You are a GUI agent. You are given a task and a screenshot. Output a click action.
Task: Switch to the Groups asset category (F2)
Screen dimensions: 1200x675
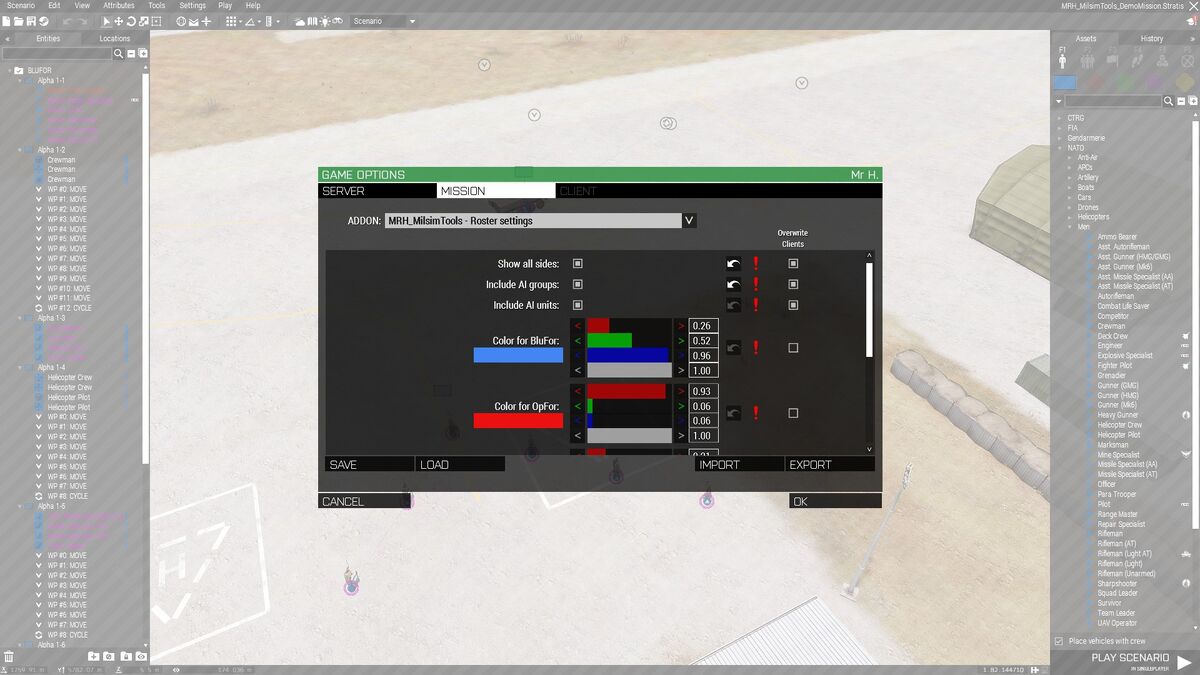1087,61
